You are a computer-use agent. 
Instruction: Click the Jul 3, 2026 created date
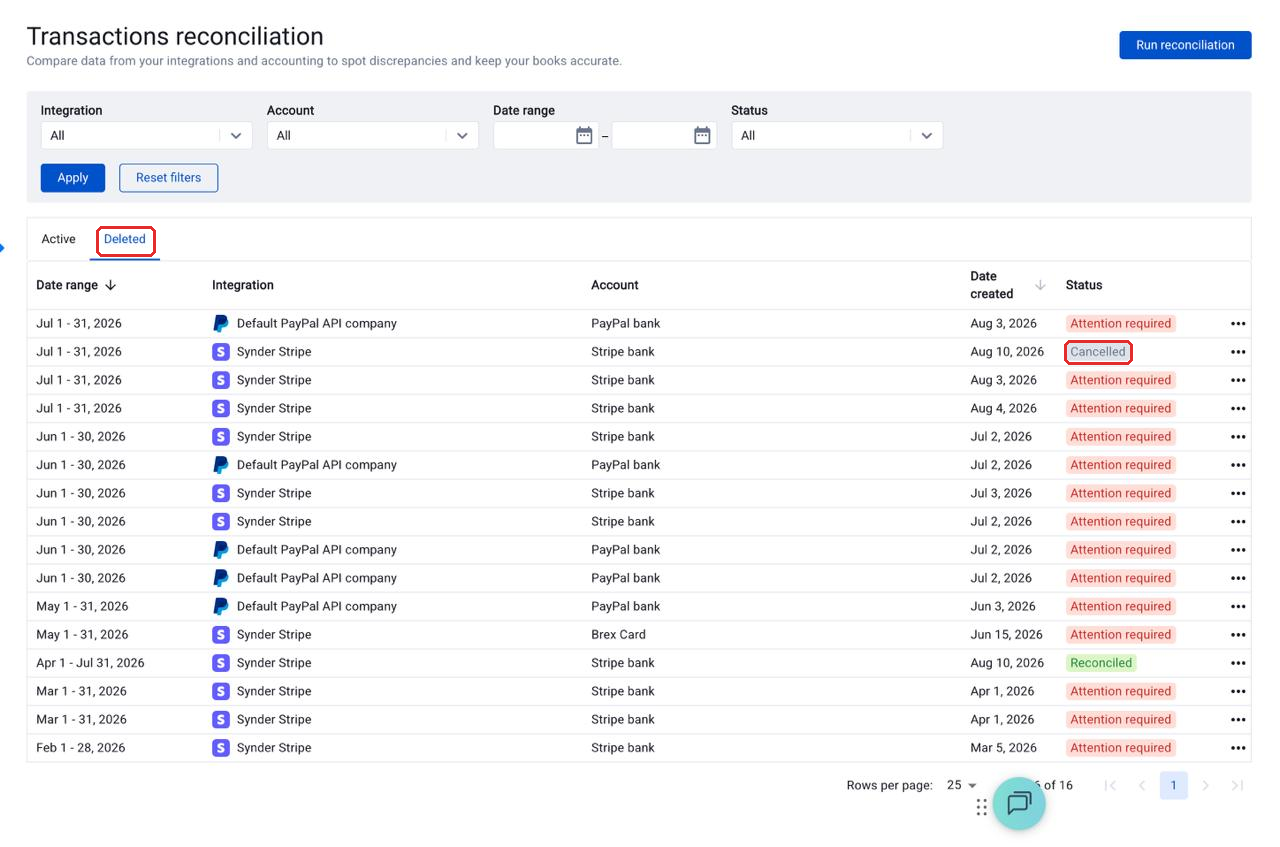1001,494
